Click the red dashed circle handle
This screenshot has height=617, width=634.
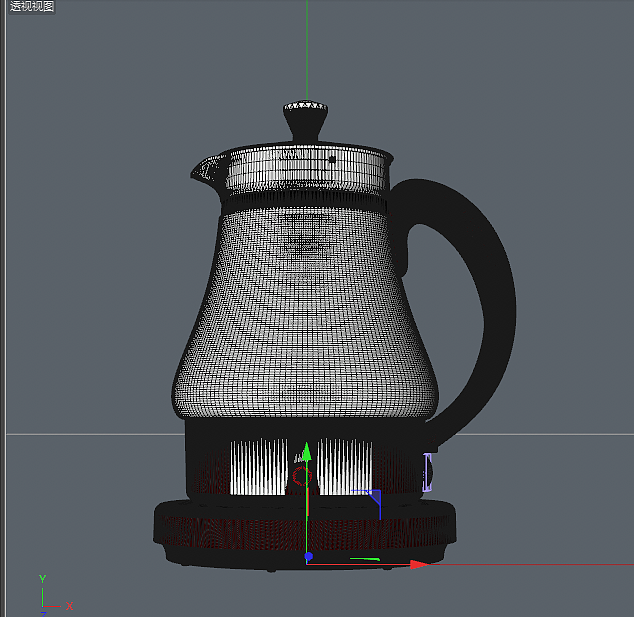301,474
